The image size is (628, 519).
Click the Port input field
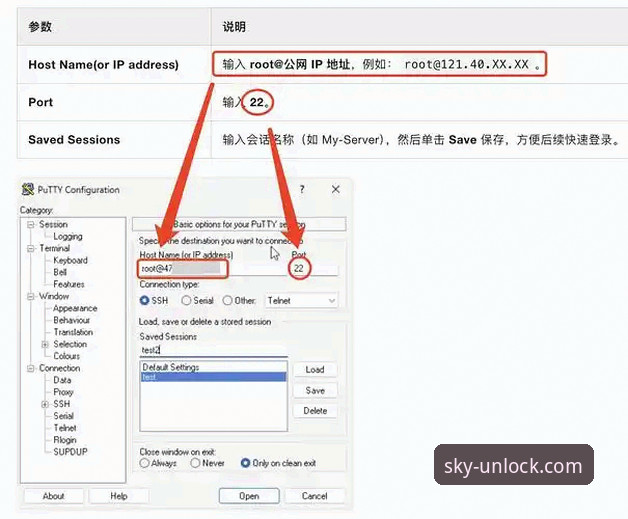tap(314, 268)
